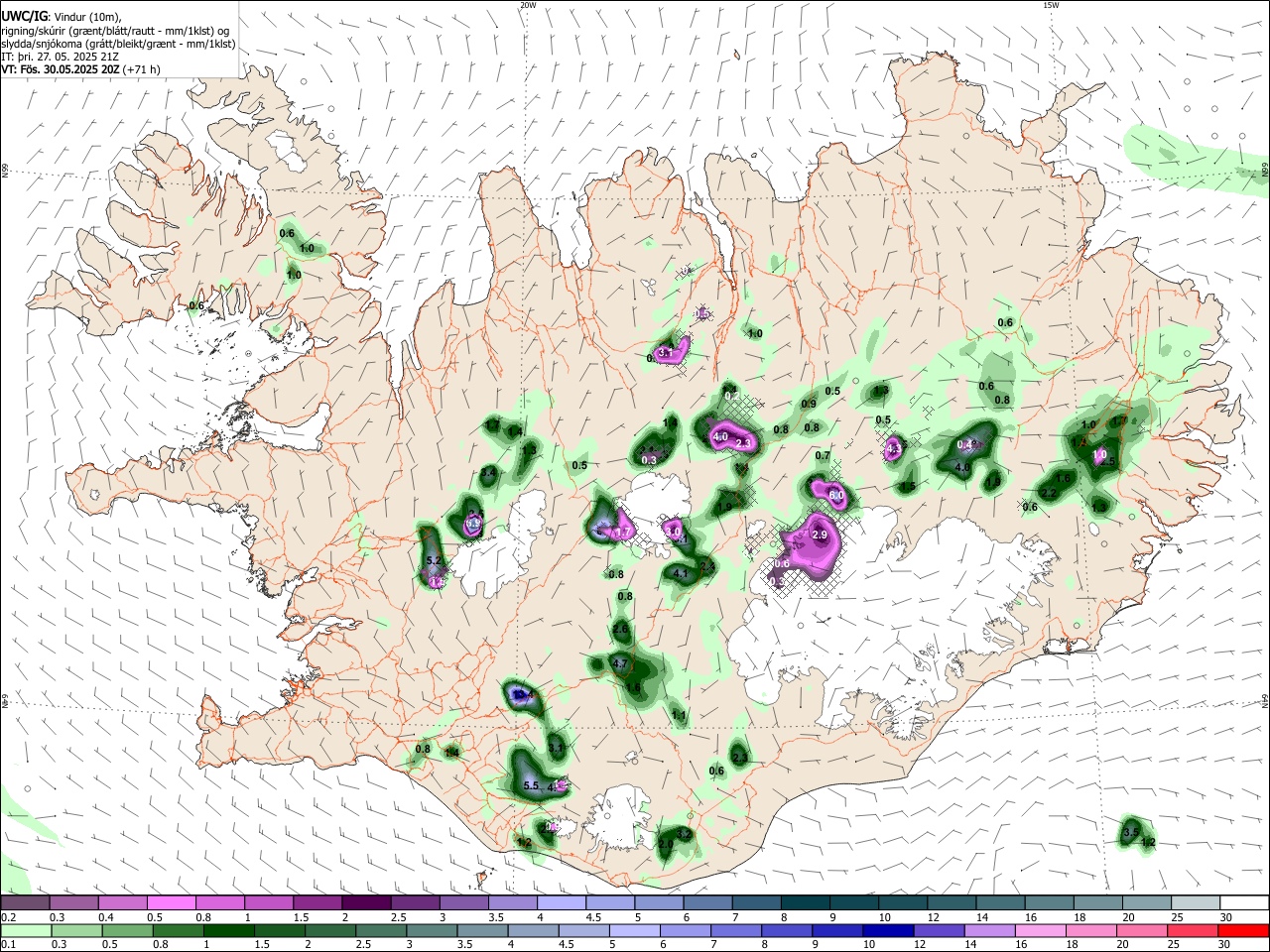Screen dimensions: 1270x952
Task: Click the 20W longitude label
Action: coord(528,5)
